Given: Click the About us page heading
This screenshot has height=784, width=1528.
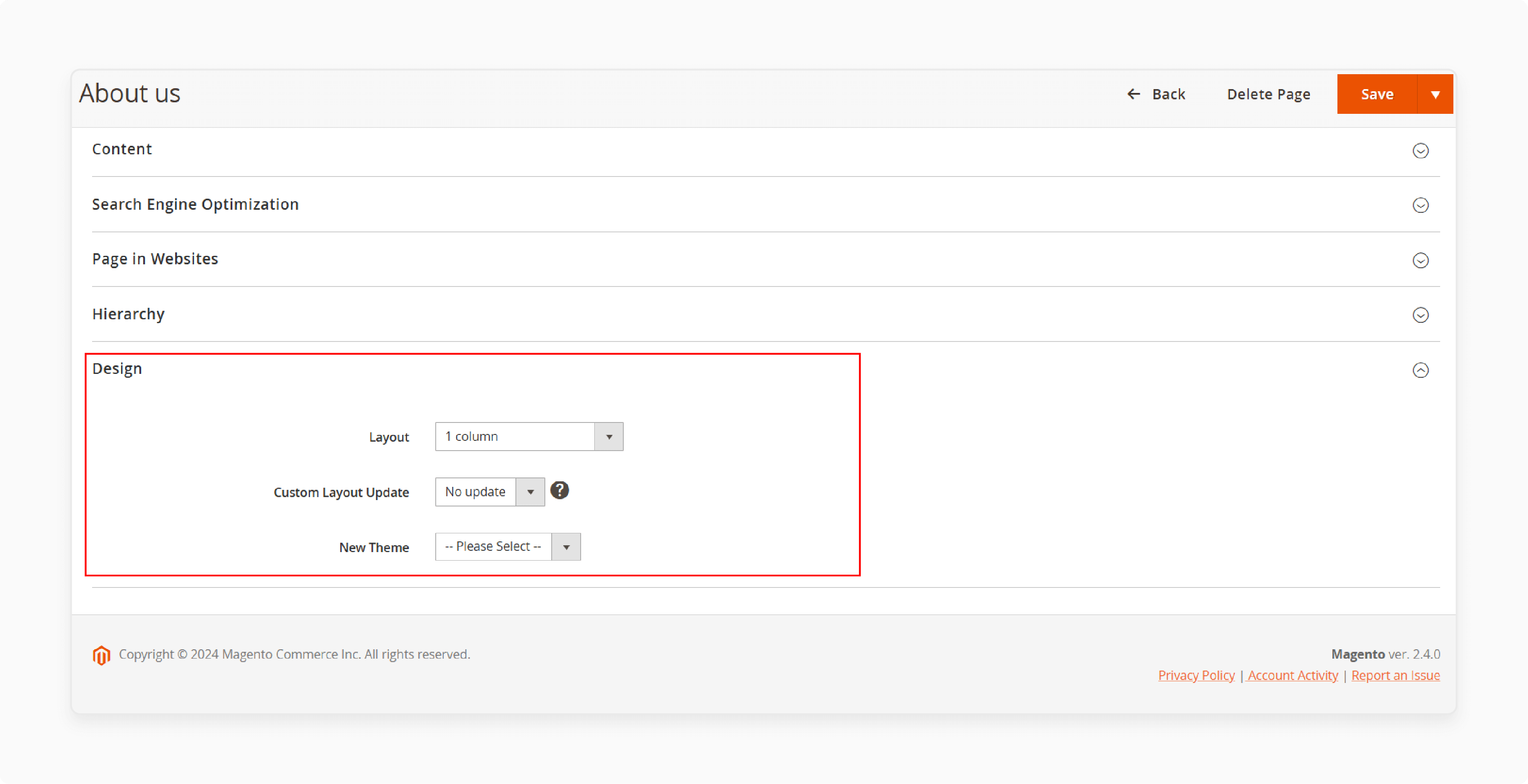Looking at the screenshot, I should [x=129, y=93].
